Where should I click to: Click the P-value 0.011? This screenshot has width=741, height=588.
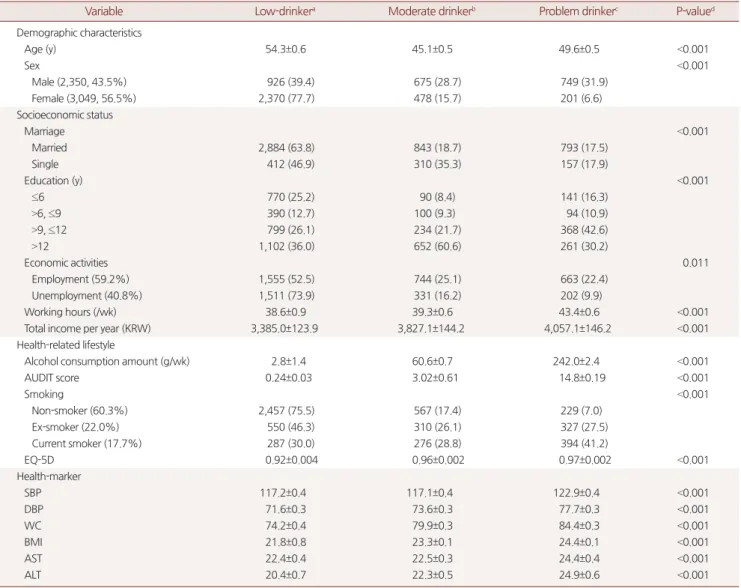695,263
